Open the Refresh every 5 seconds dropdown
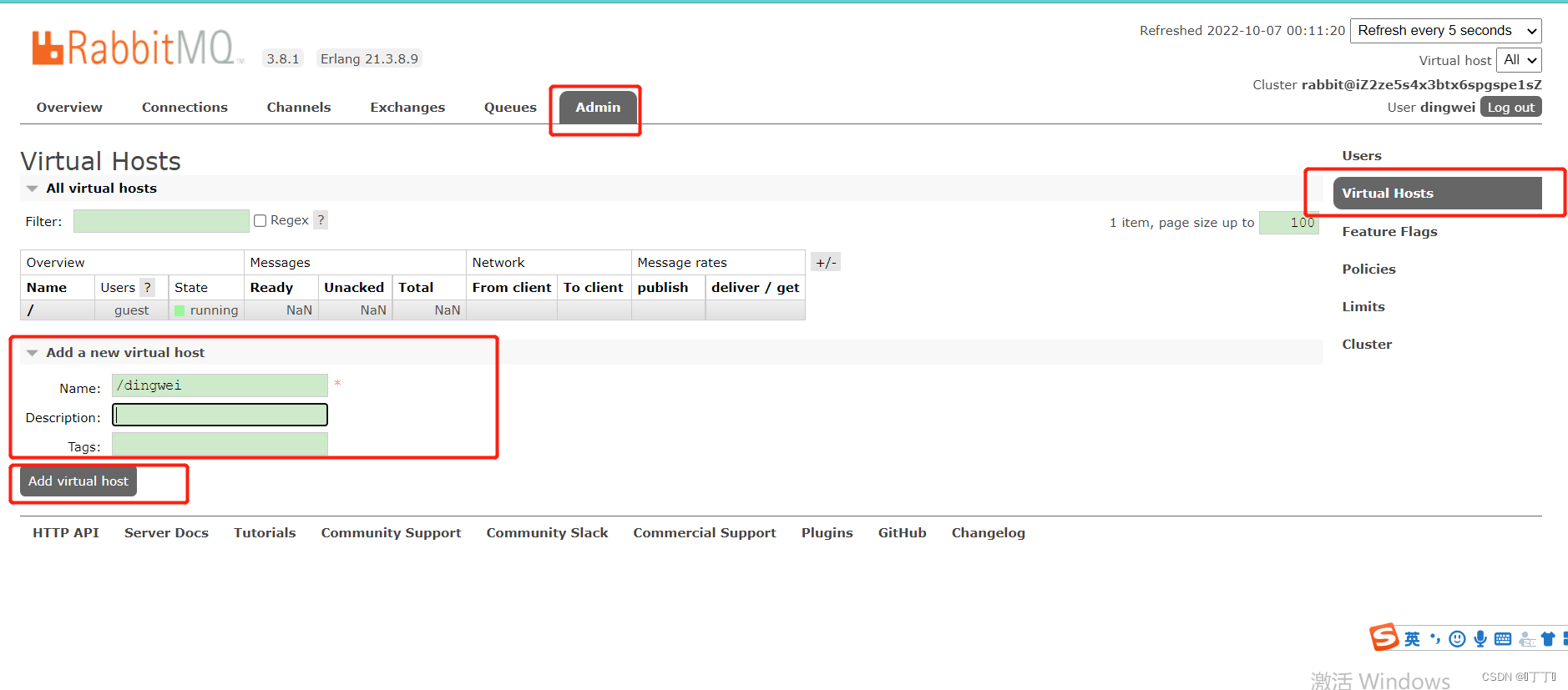Screen dimensions: 1568x690 [x=1446, y=31]
